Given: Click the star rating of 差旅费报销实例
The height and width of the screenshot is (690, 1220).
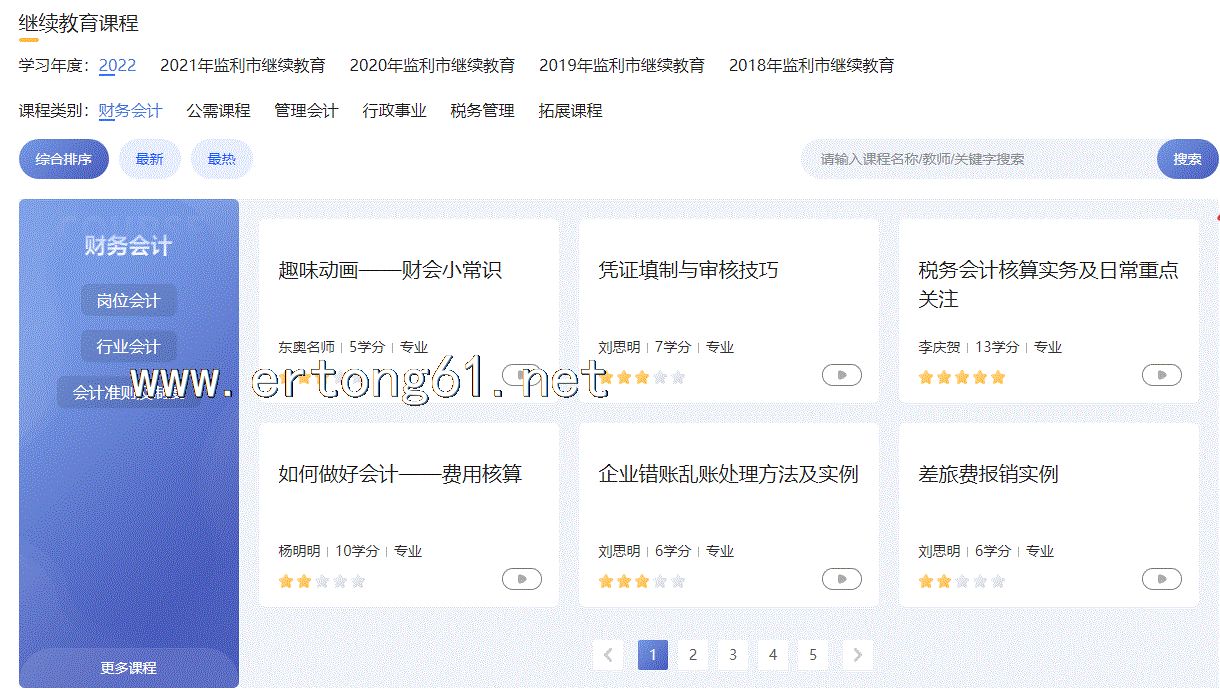Looking at the screenshot, I should (962, 581).
